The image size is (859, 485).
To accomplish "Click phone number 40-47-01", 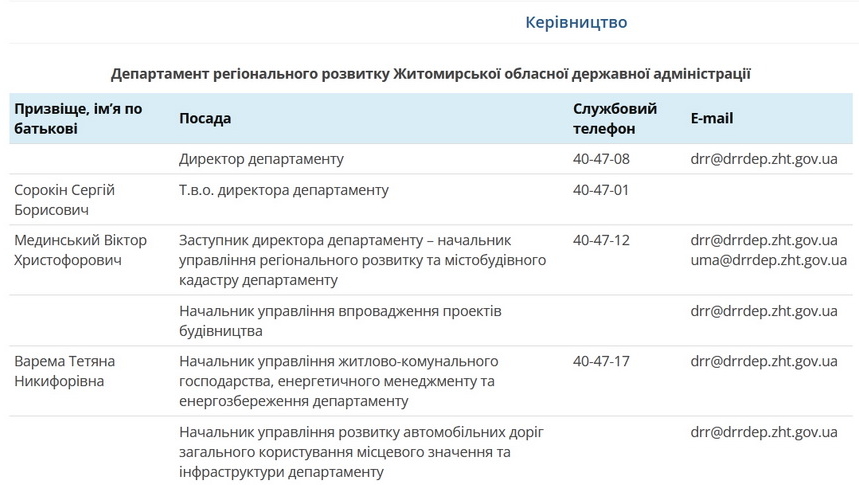I will point(601,190).
